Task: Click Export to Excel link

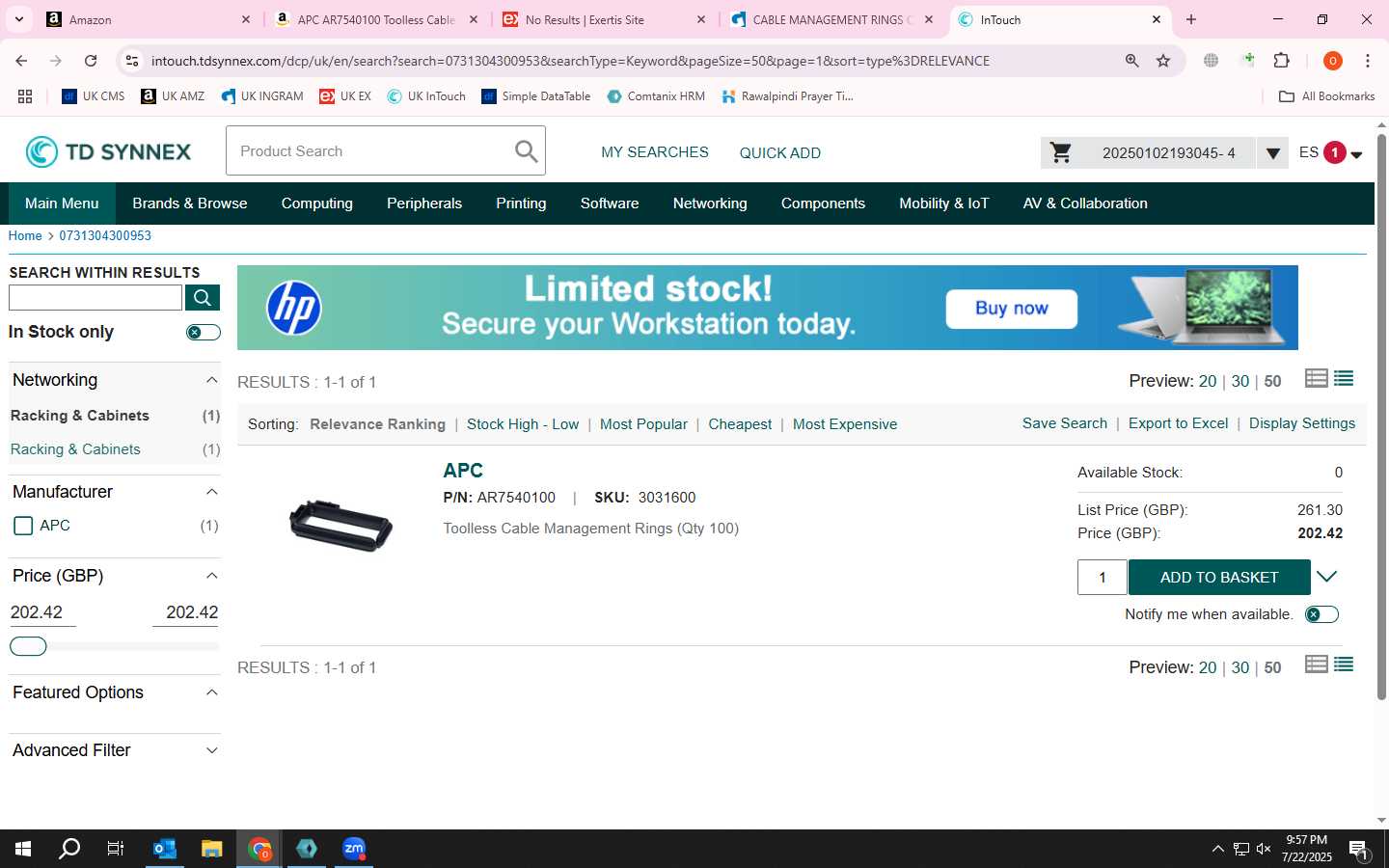Action: [x=1179, y=423]
